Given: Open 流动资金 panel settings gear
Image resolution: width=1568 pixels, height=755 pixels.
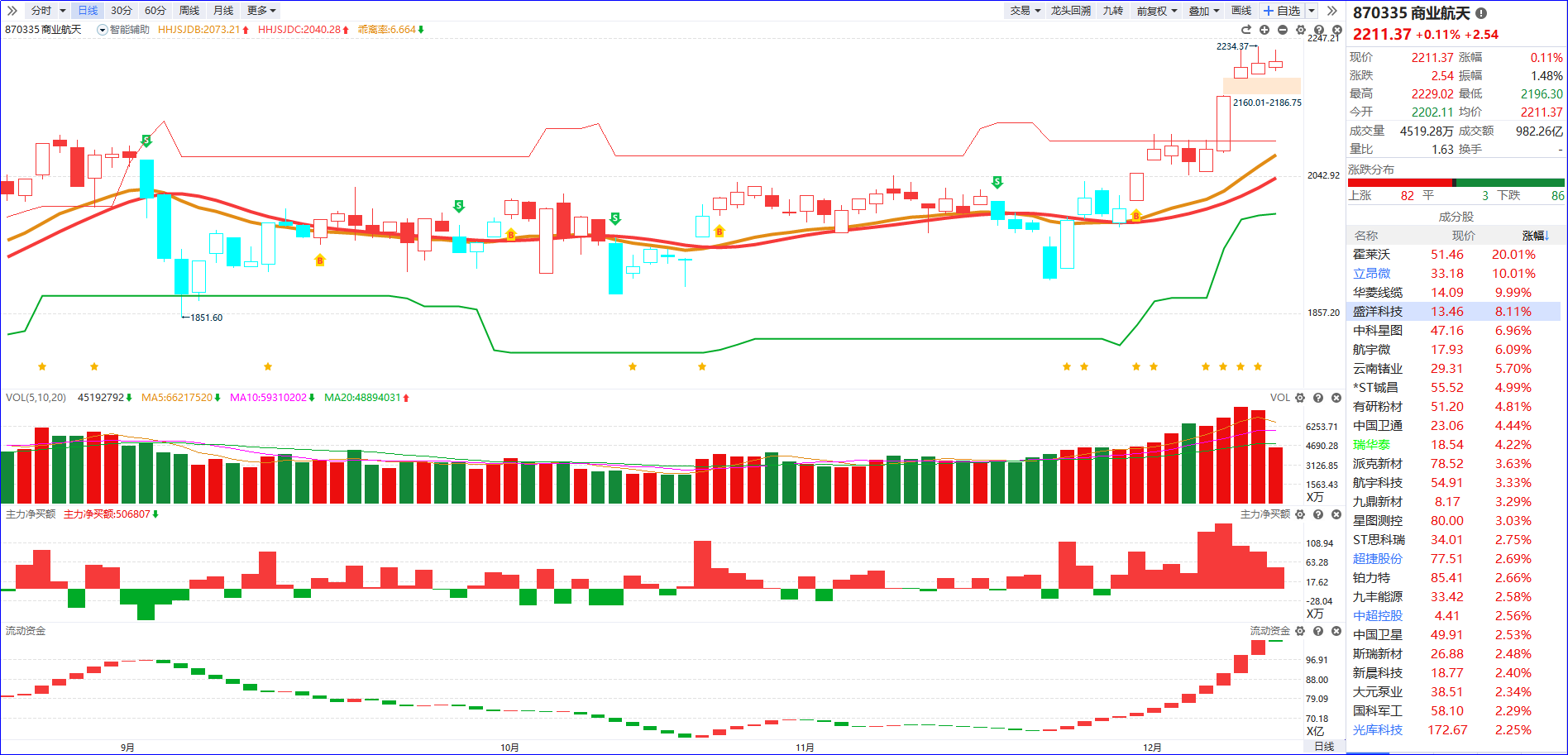Looking at the screenshot, I should tap(1300, 631).
